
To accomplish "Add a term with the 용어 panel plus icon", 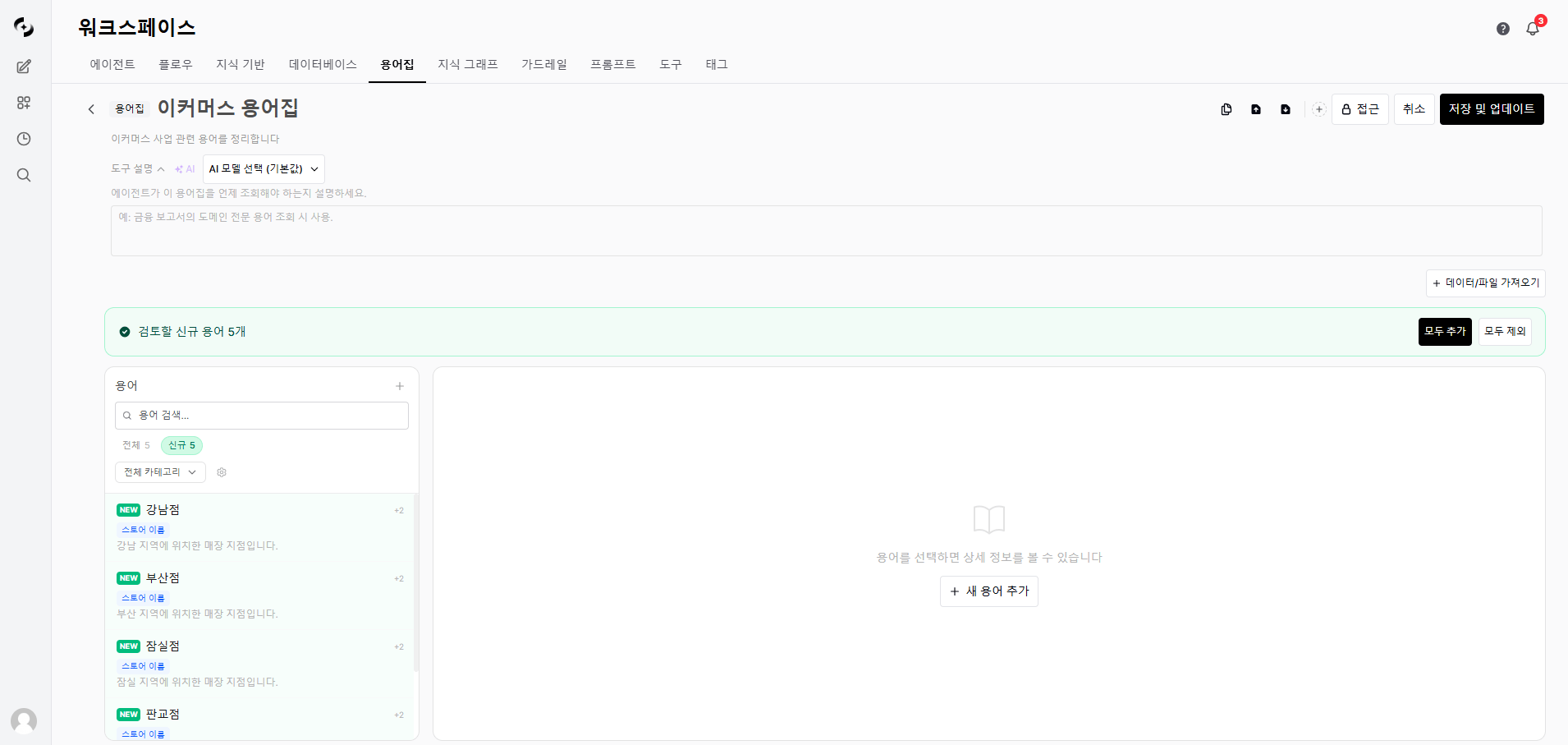I will (x=400, y=386).
